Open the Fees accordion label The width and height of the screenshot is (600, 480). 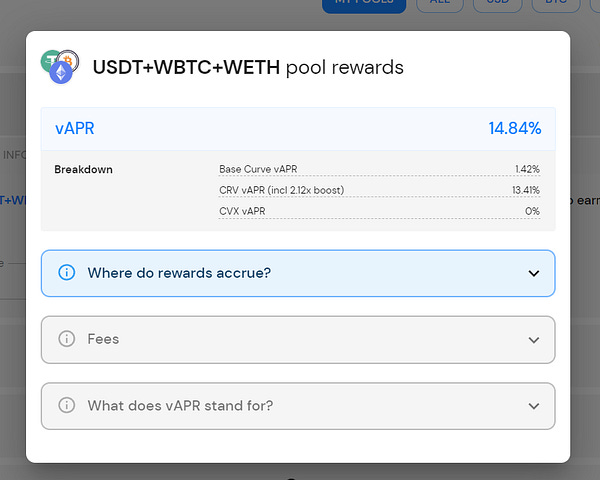pos(103,339)
